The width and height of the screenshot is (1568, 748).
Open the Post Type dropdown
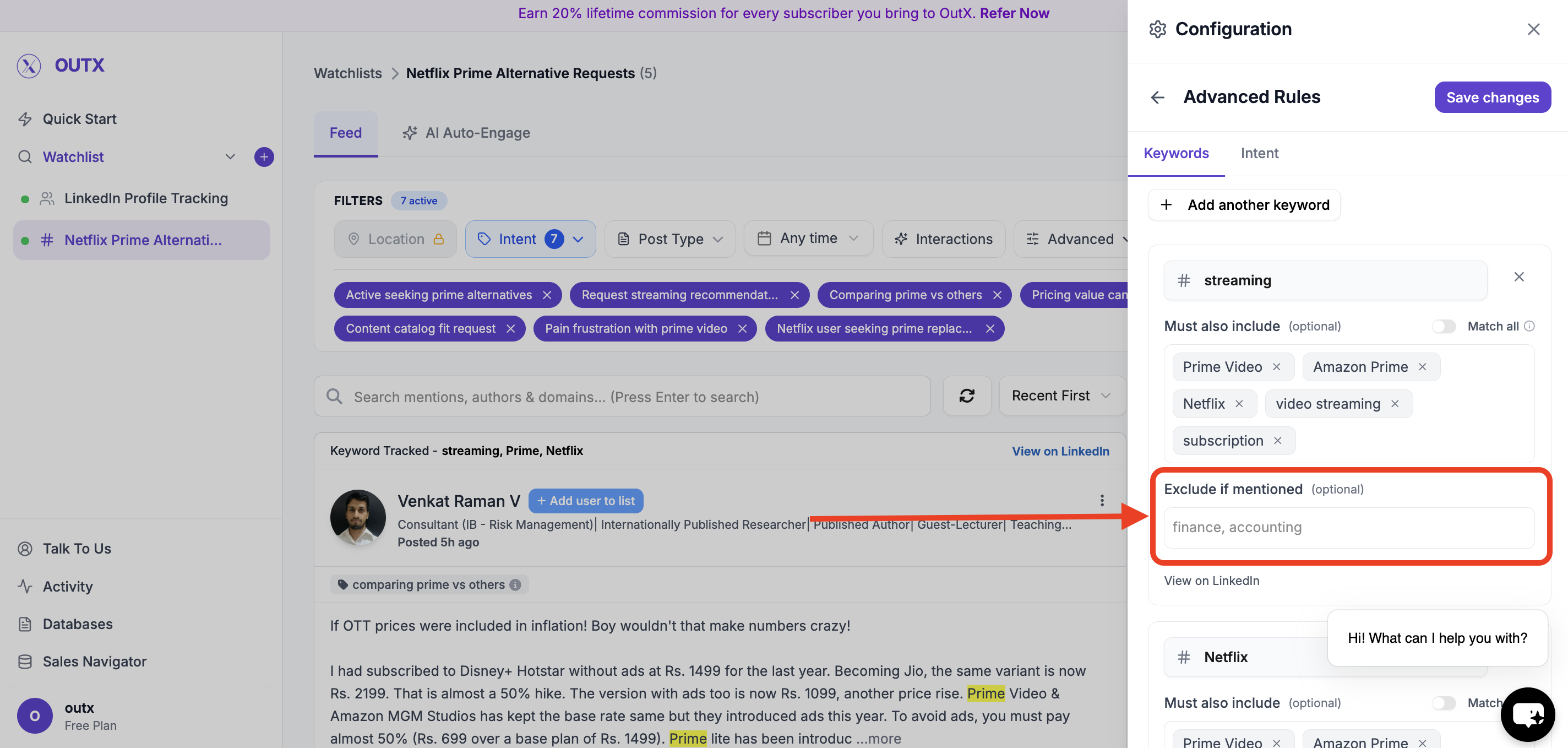670,239
